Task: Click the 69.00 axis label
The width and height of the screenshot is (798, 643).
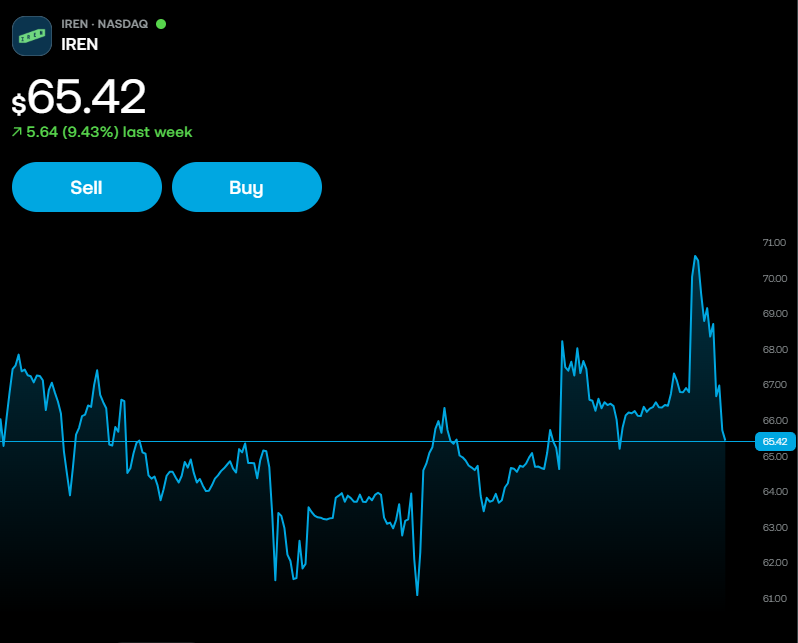Action: tap(775, 314)
